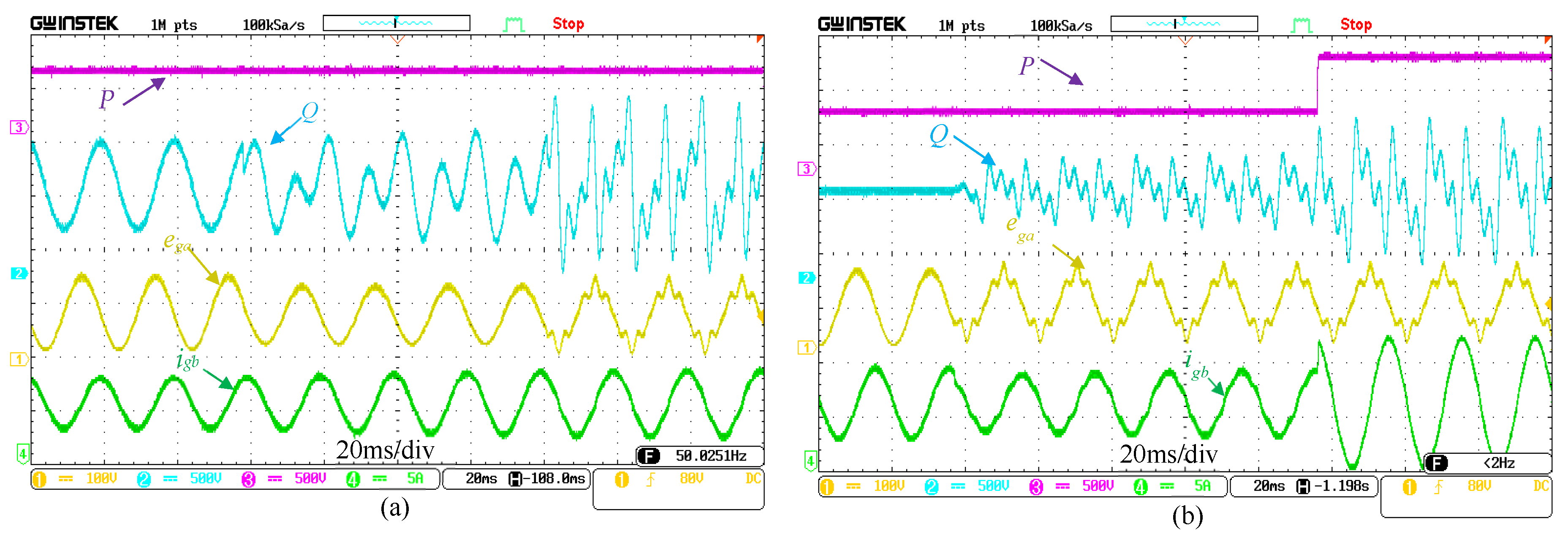Click the memory position bar in panel (a)

click(x=396, y=23)
